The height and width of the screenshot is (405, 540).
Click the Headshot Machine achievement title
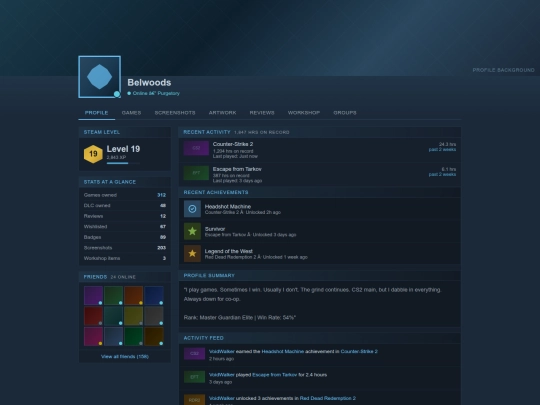click(x=228, y=207)
